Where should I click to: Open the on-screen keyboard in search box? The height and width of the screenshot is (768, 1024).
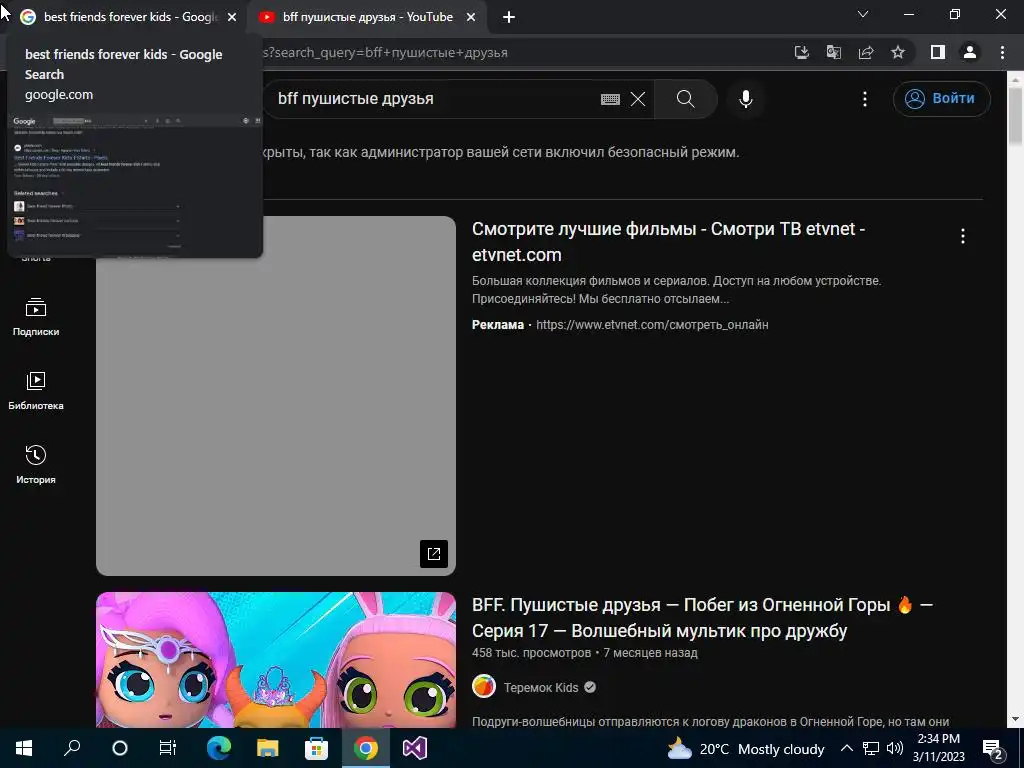click(x=610, y=99)
